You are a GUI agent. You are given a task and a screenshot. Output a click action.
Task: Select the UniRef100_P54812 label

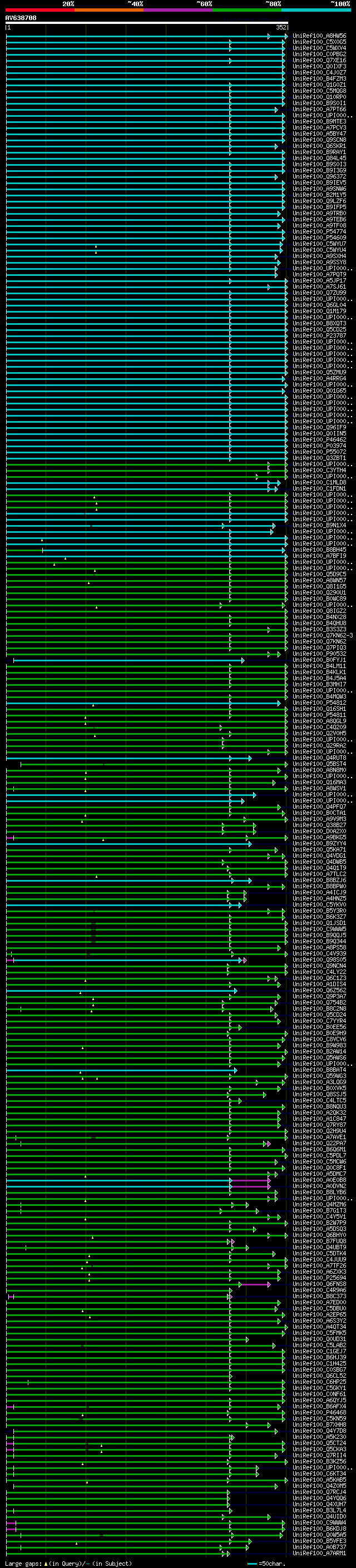pyautogui.click(x=319, y=703)
